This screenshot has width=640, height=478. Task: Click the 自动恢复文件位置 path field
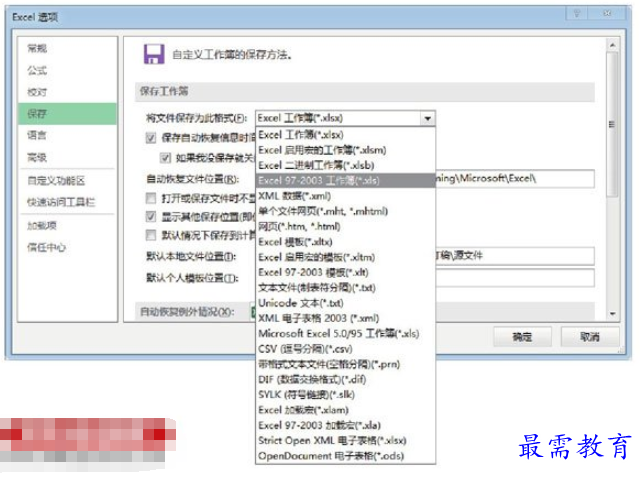click(x=514, y=179)
